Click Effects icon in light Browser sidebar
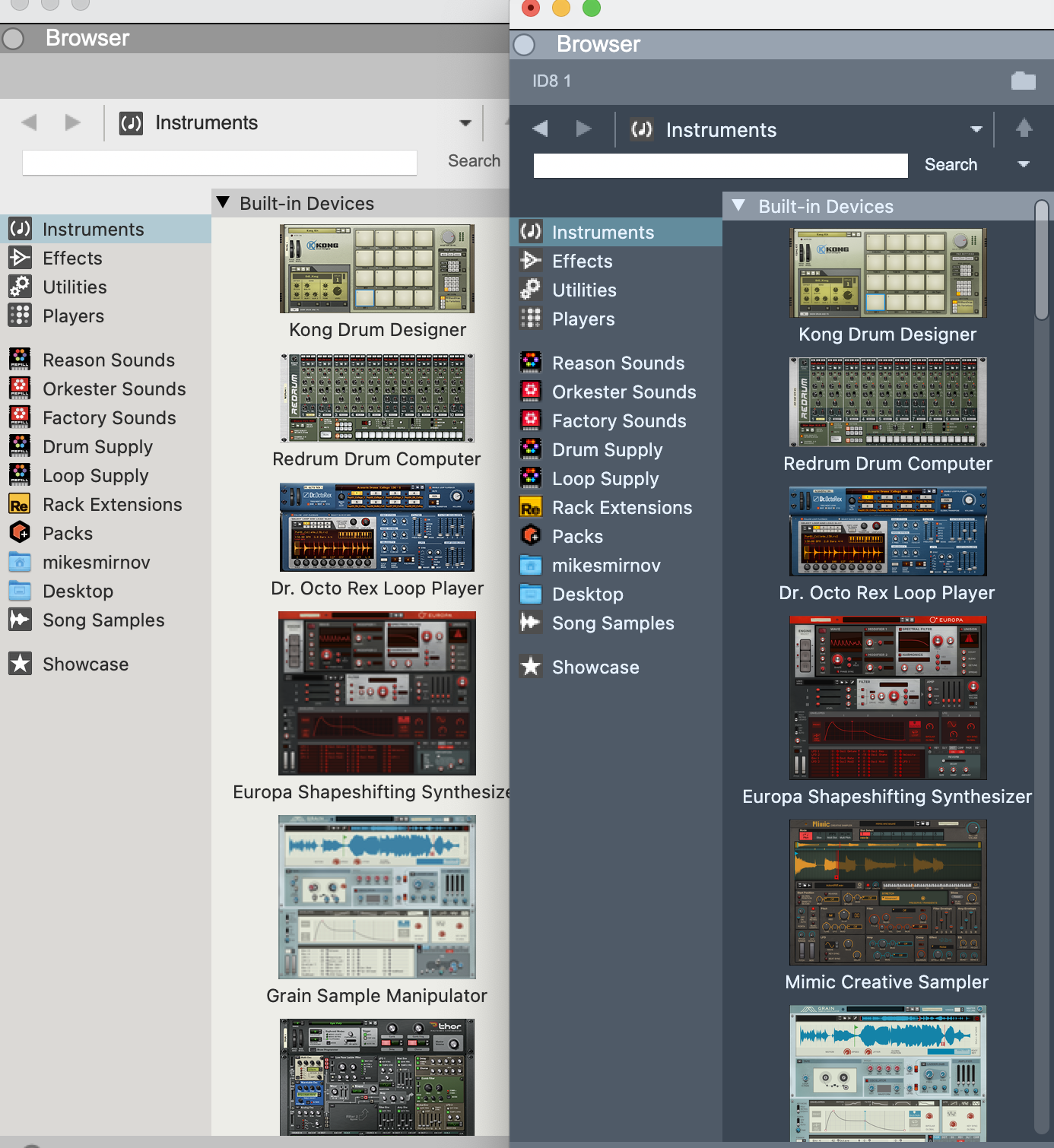The image size is (1054, 1148). coord(20,258)
